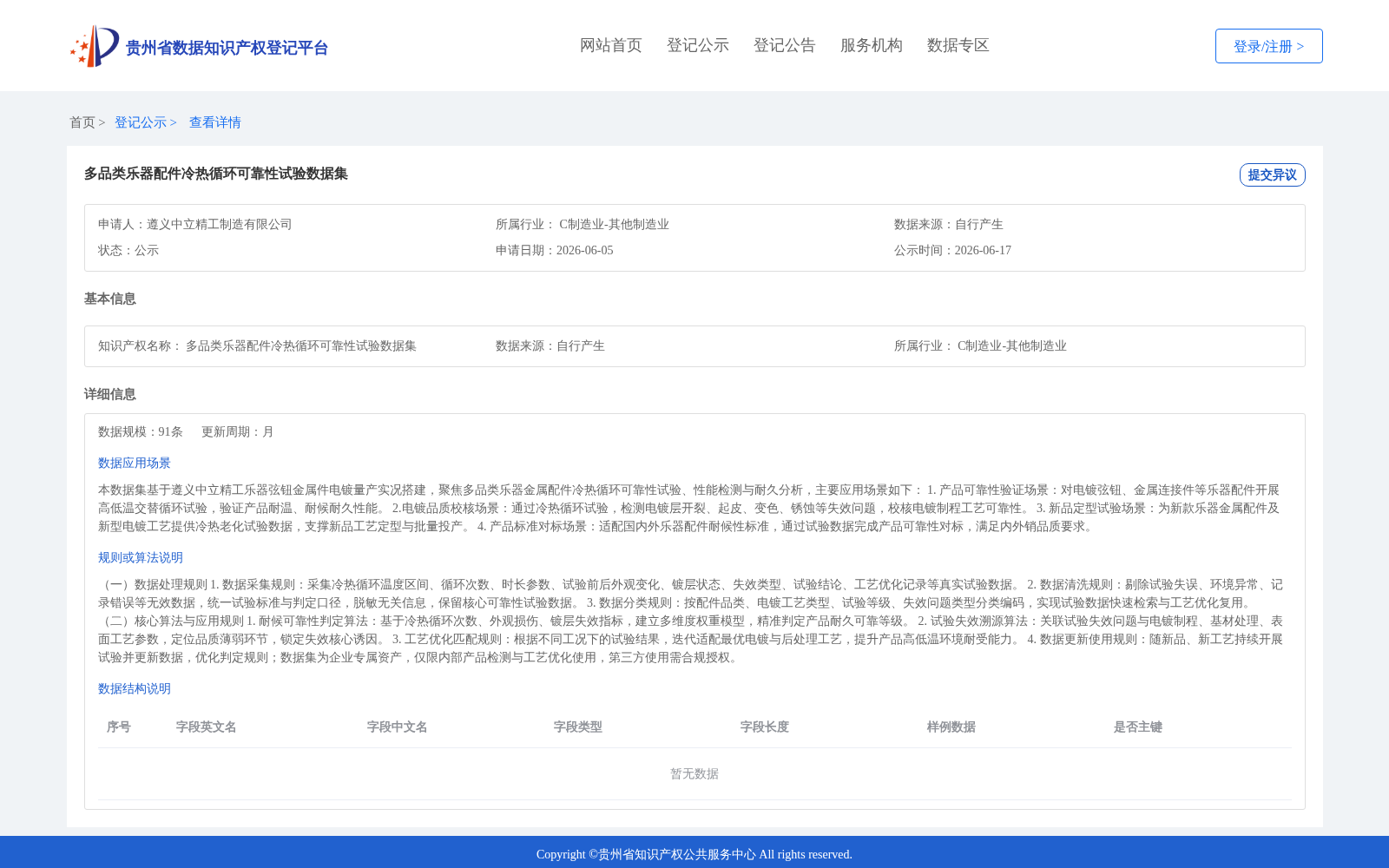Viewport: 1389px width, 868px height.
Task: Click the 查看详情 breadcrumb link
Action: pos(215,122)
